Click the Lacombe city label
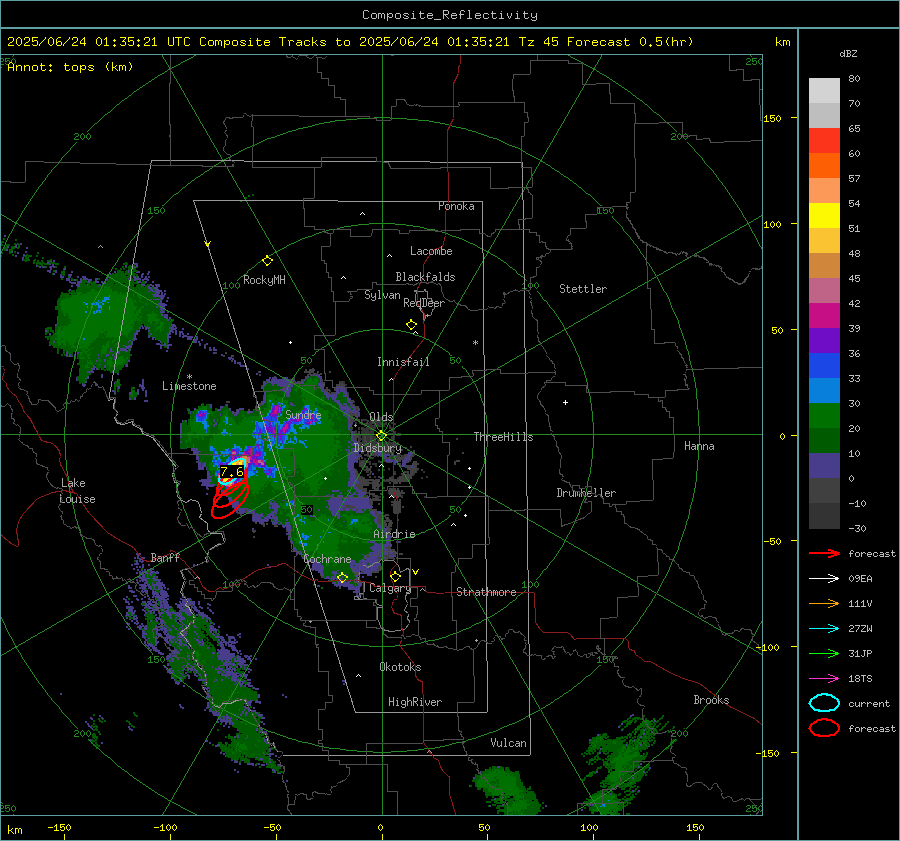Image resolution: width=900 pixels, height=841 pixels. pos(431,251)
